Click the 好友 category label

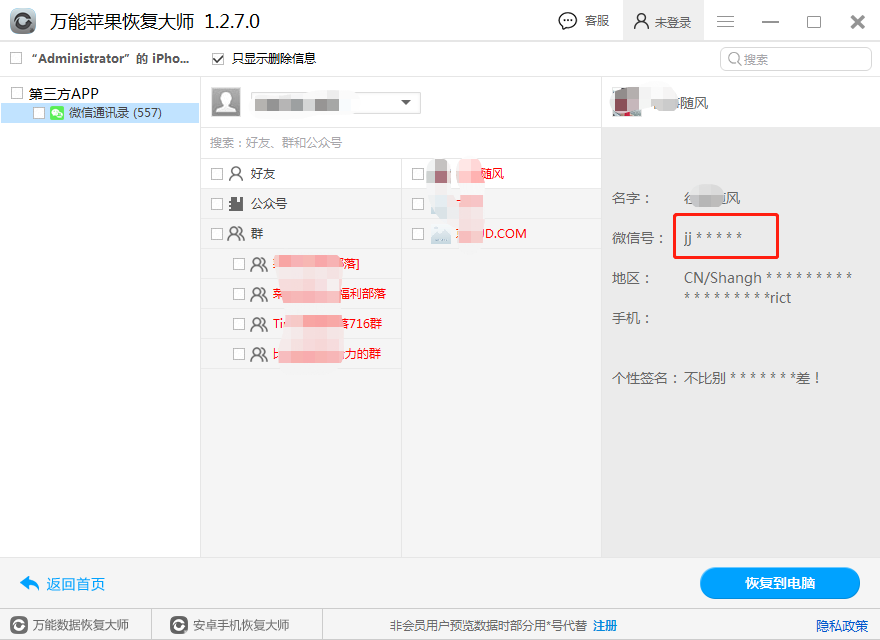pos(263,173)
